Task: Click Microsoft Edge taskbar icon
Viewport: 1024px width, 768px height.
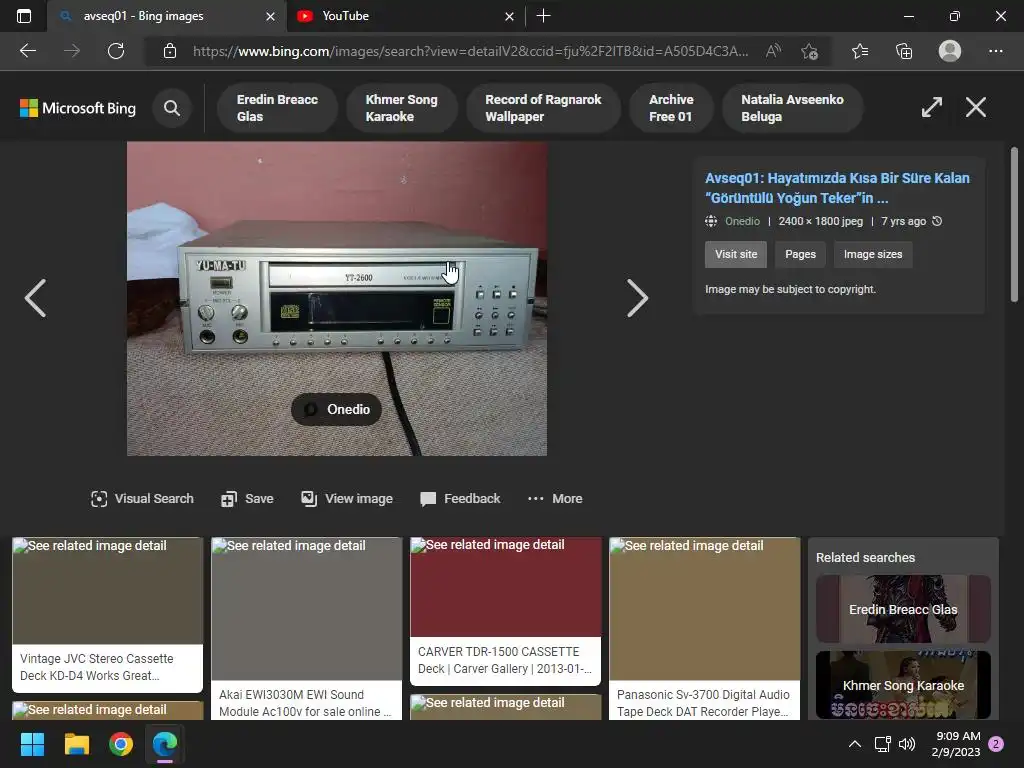Action: [165, 744]
